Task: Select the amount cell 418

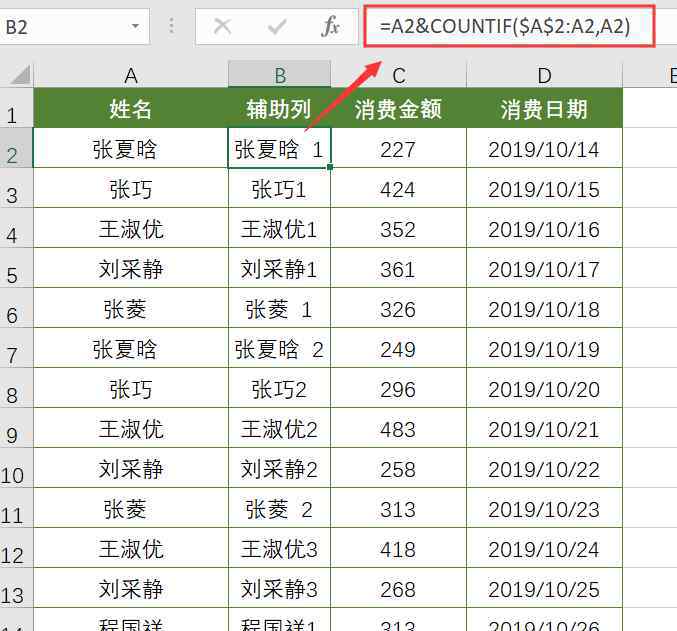Action: 399,548
